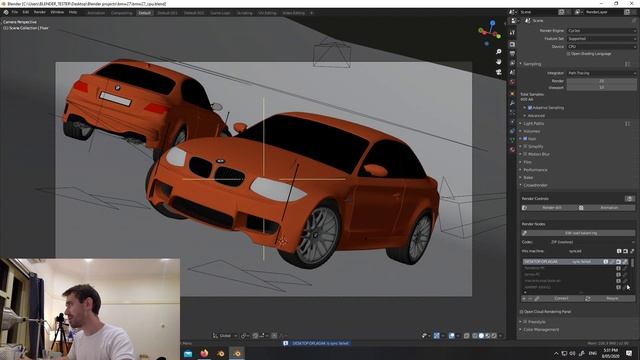Enable Open Shading Language checkbox

coord(568,54)
